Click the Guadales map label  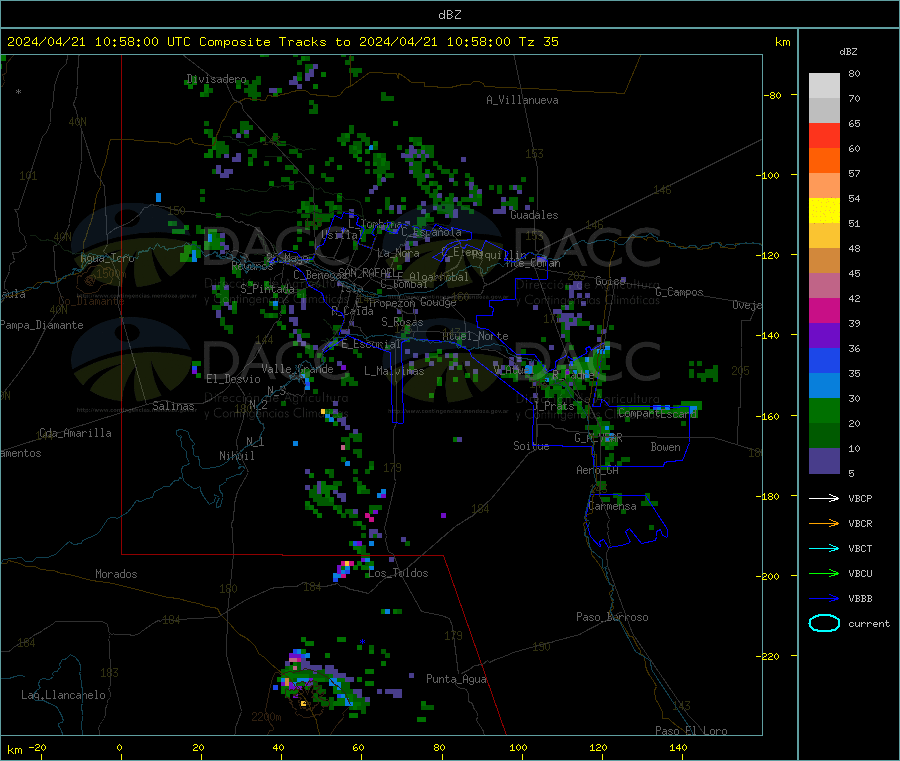click(534, 215)
